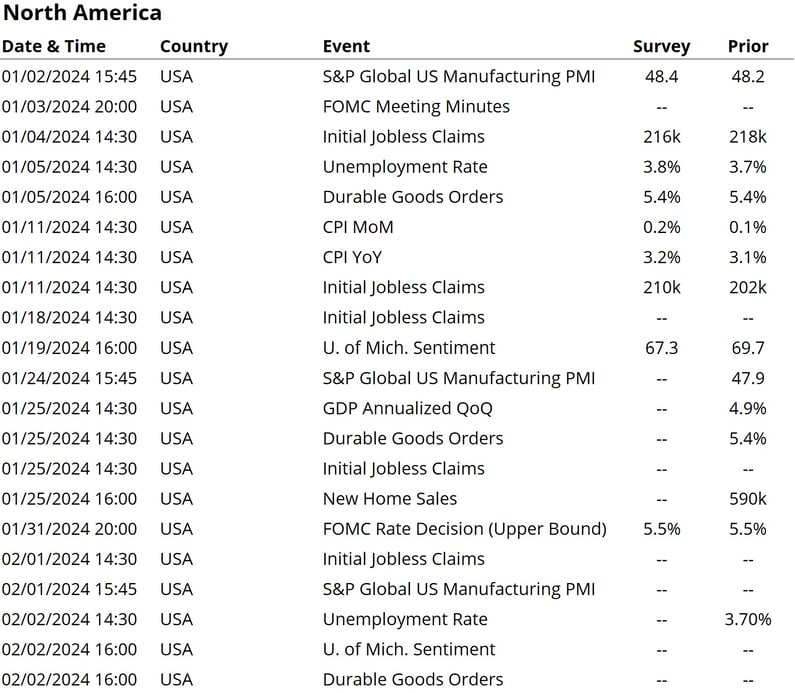This screenshot has width=795, height=693.
Task: Click the 01/05/2024 14:30 Unemployment Rate event
Action: point(405,167)
